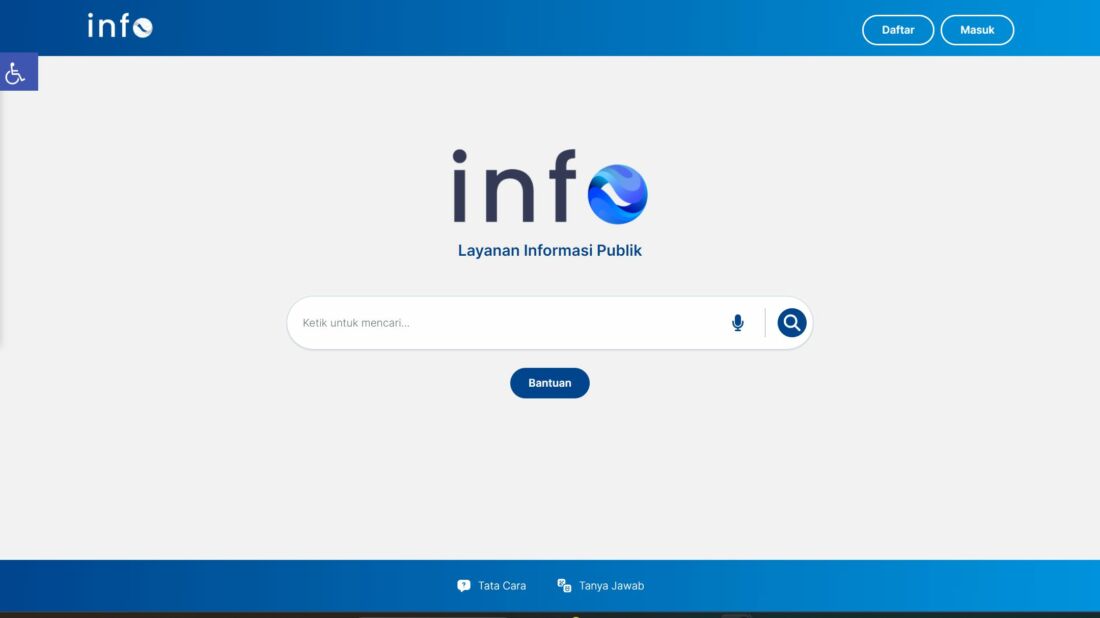
Task: Open the Daftar registration button
Action: pyautogui.click(x=898, y=30)
